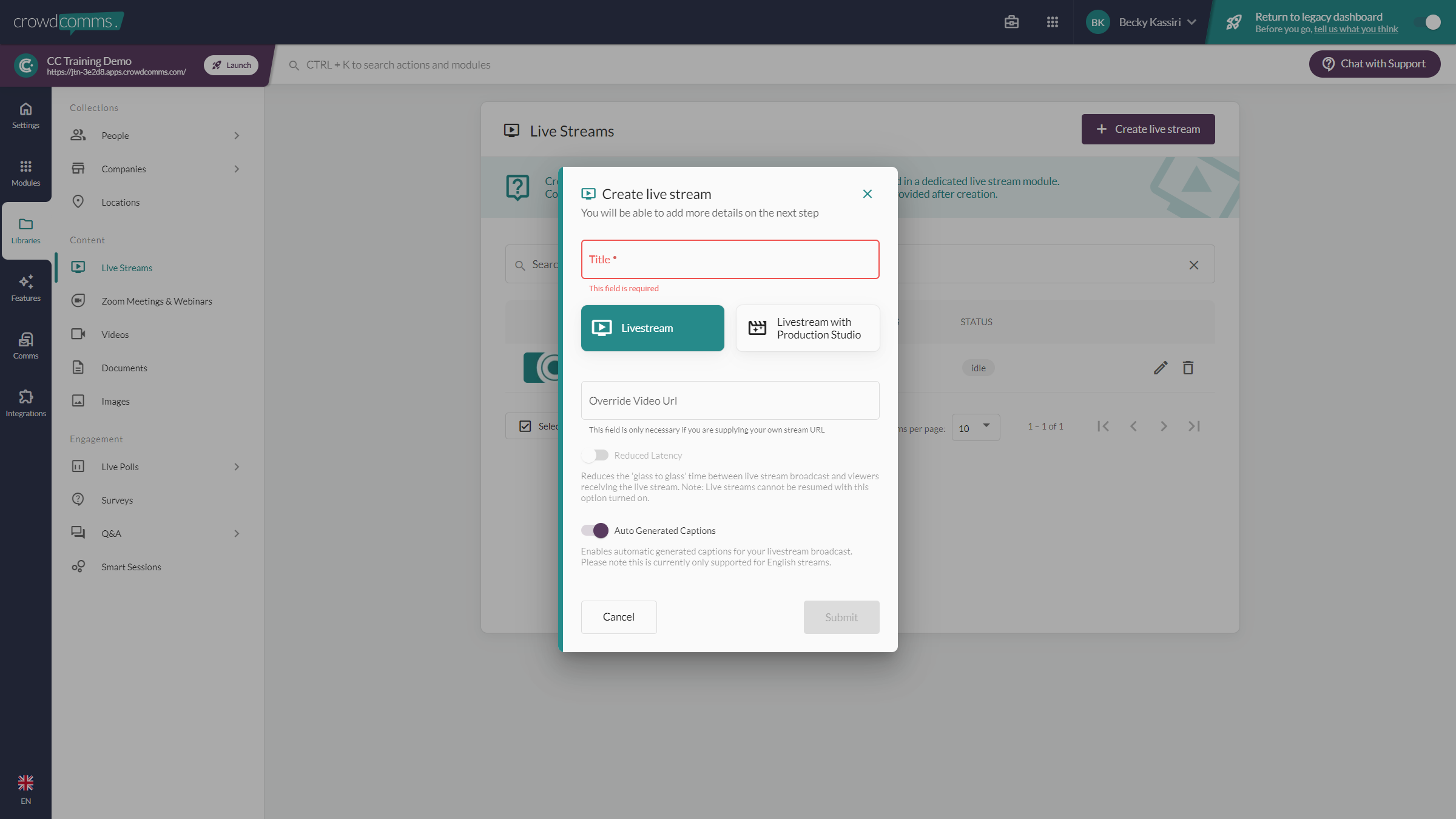
Task: Select Livestream with Production Studio option
Action: tap(807, 328)
